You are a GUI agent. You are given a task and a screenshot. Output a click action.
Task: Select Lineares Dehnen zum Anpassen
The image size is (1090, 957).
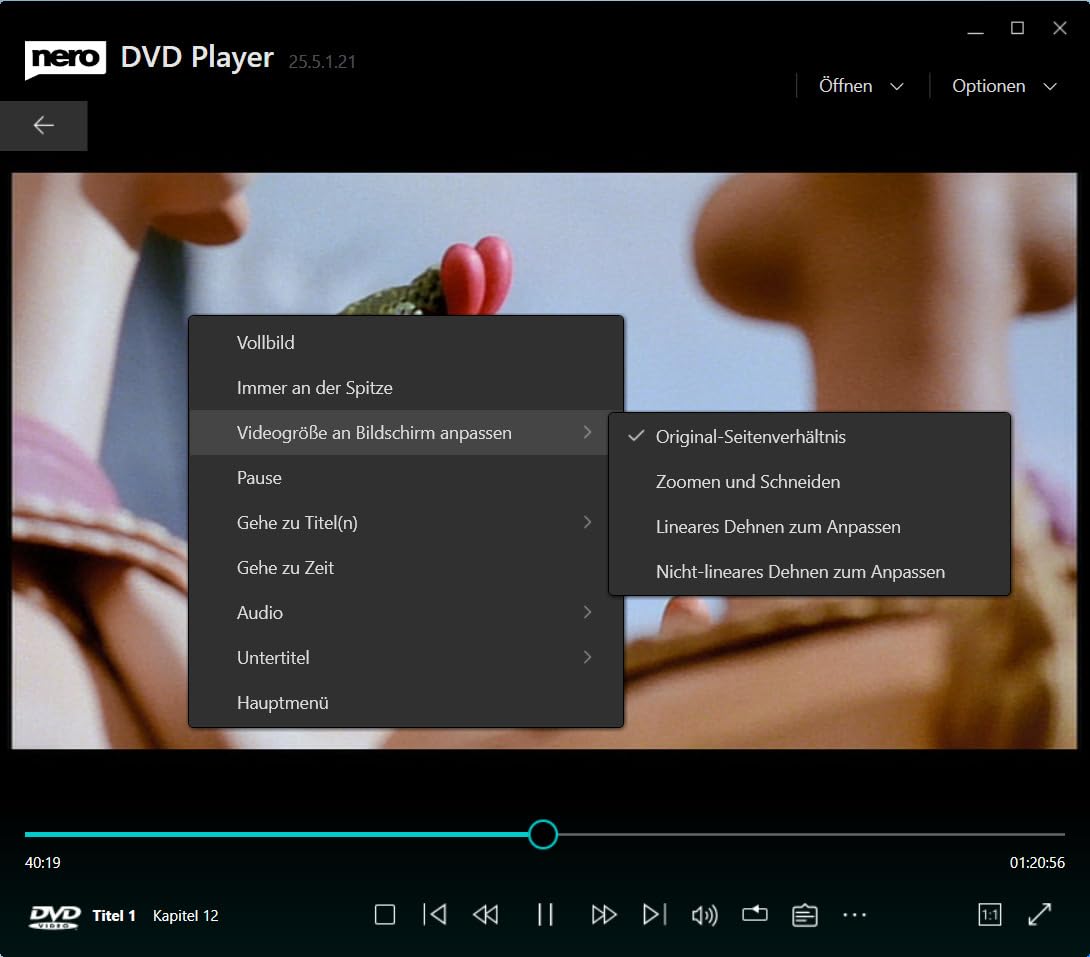[x=809, y=527]
